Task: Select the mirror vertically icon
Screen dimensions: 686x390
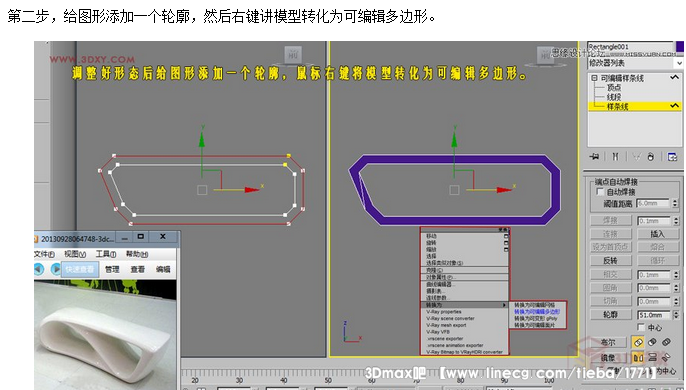Action: [652, 358]
